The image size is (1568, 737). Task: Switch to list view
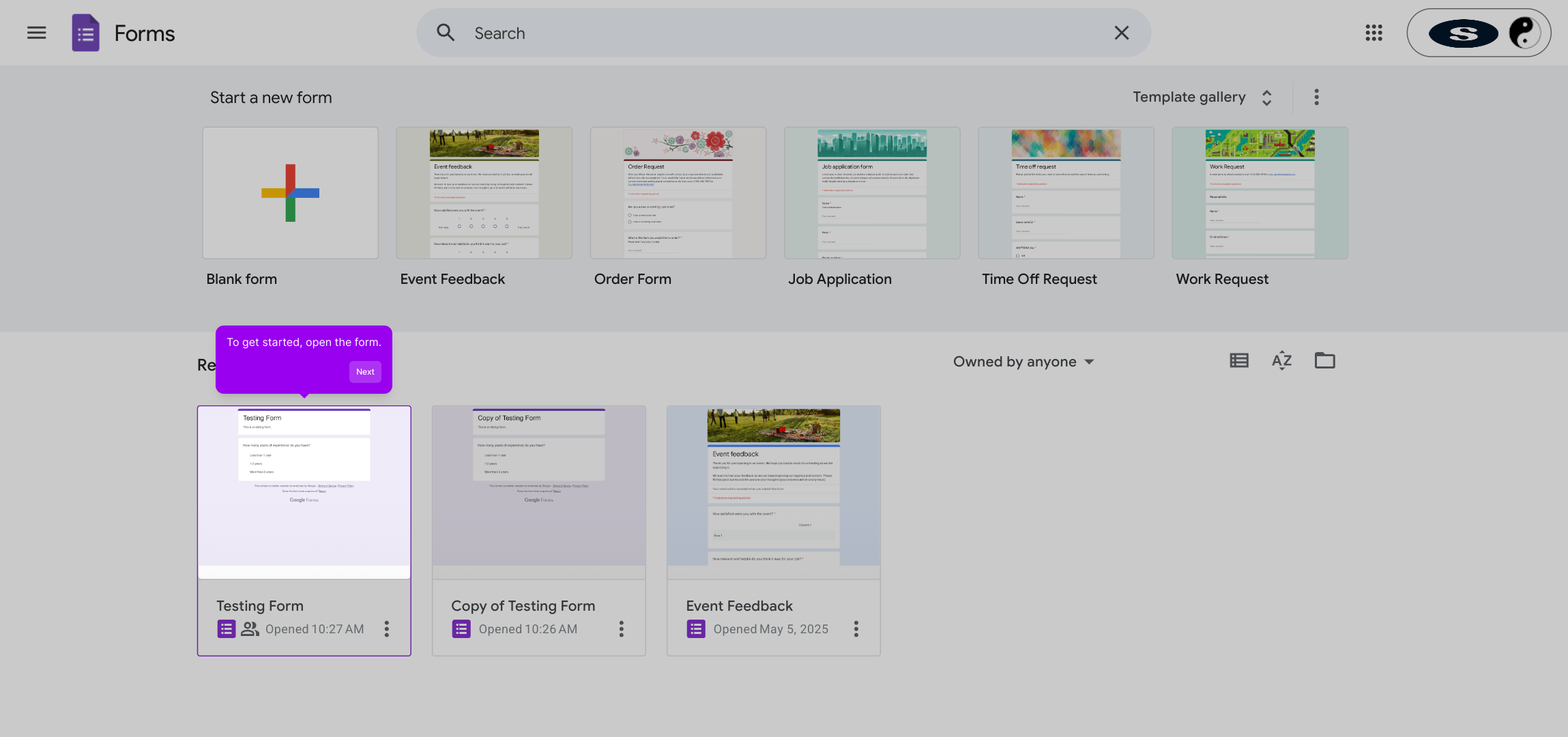(x=1239, y=361)
